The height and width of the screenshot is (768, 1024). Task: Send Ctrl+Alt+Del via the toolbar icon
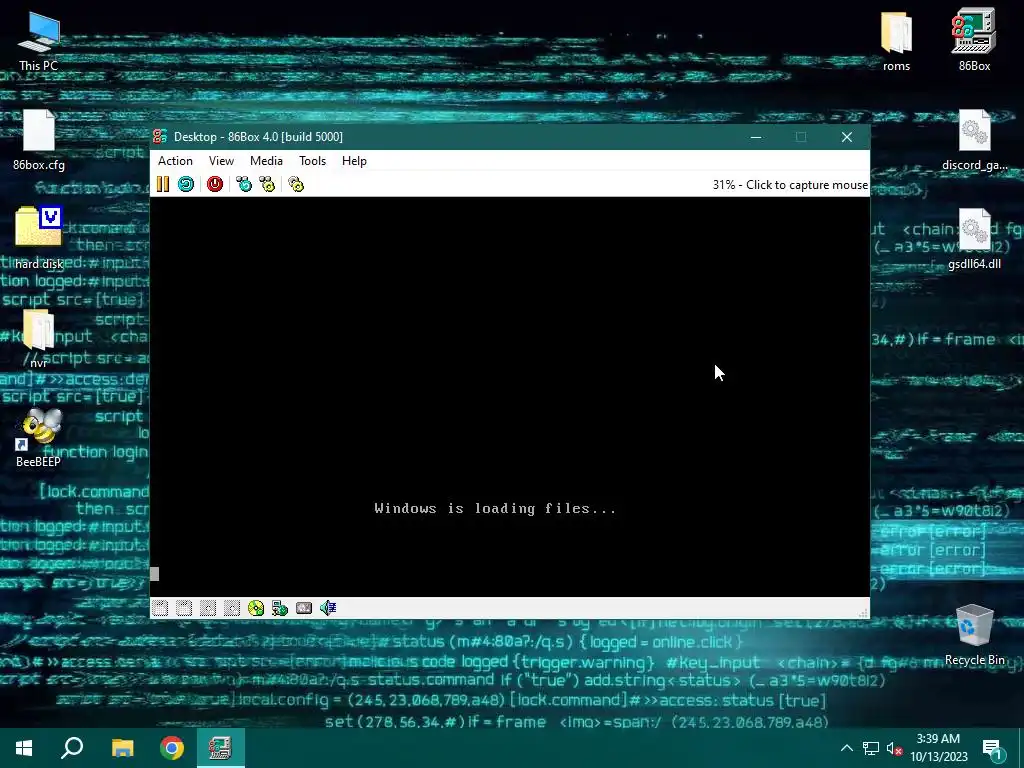244,184
